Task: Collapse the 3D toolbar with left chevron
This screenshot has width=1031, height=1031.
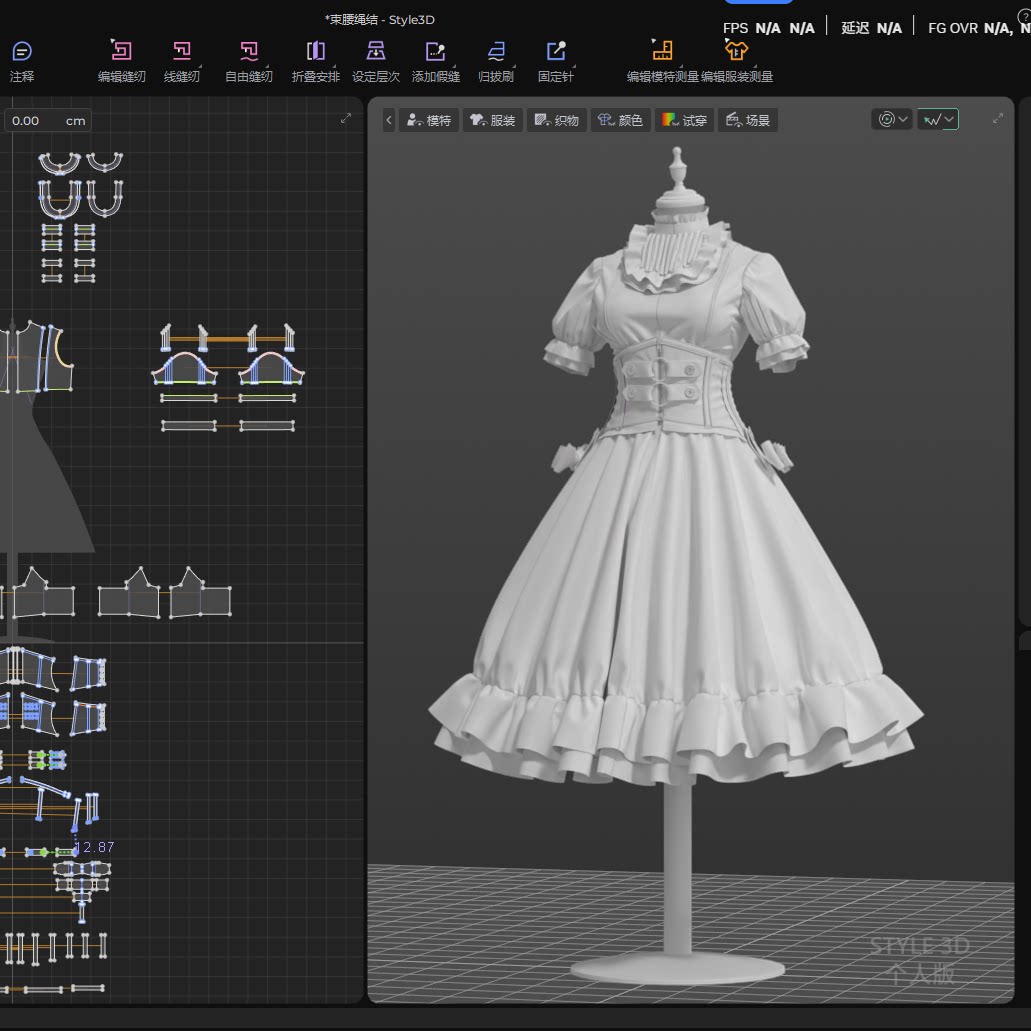Action: (389, 120)
